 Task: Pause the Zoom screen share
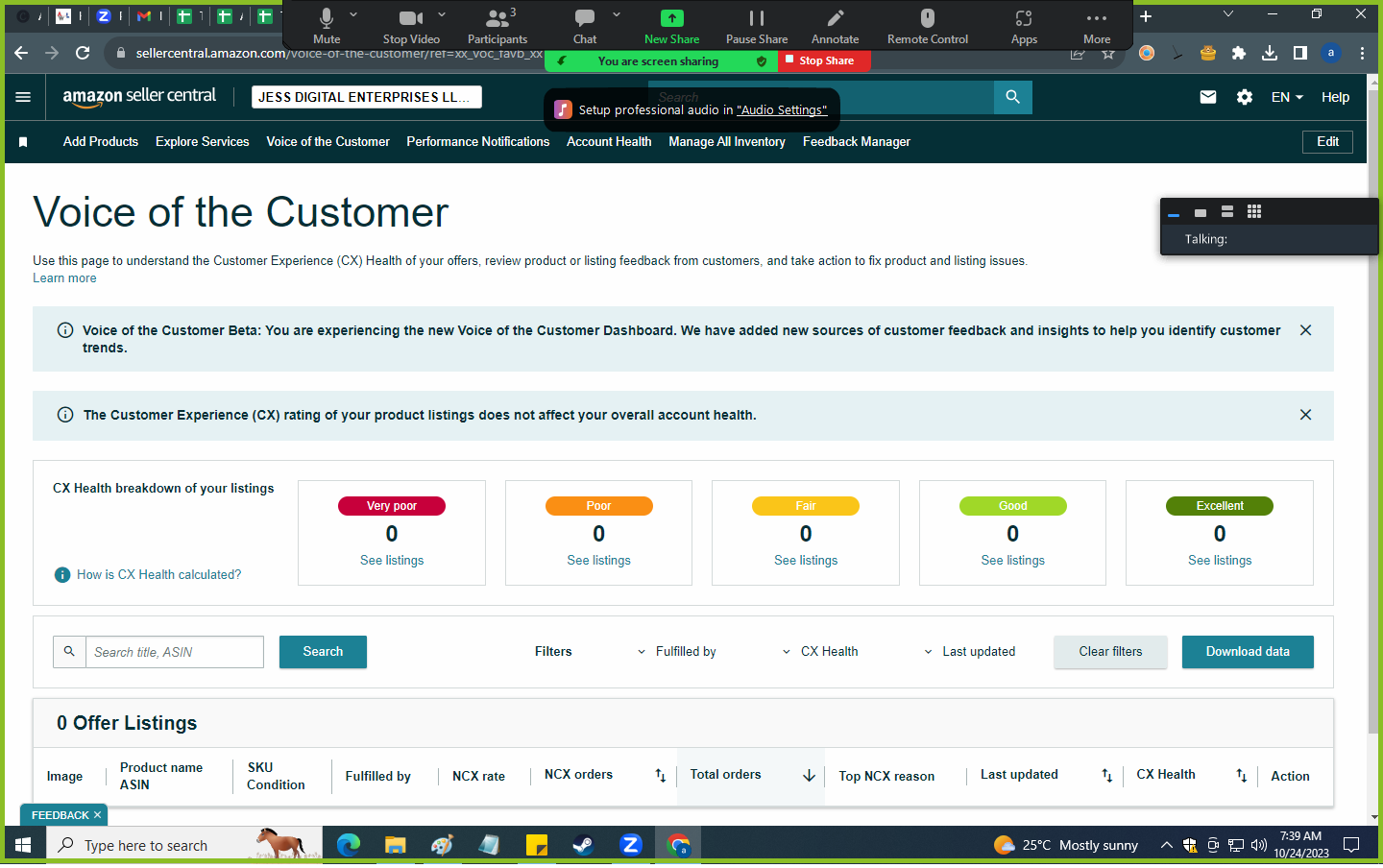pyautogui.click(x=757, y=26)
